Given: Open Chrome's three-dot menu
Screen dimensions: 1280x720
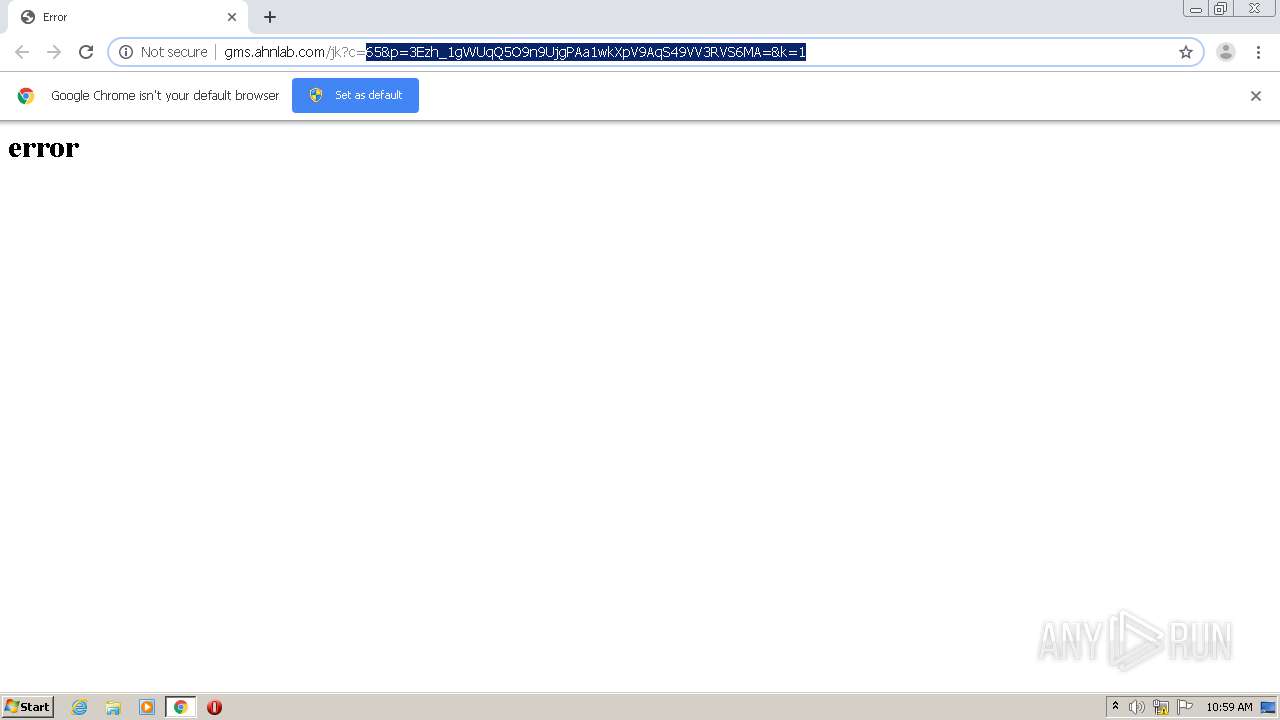Looking at the screenshot, I should (1258, 52).
